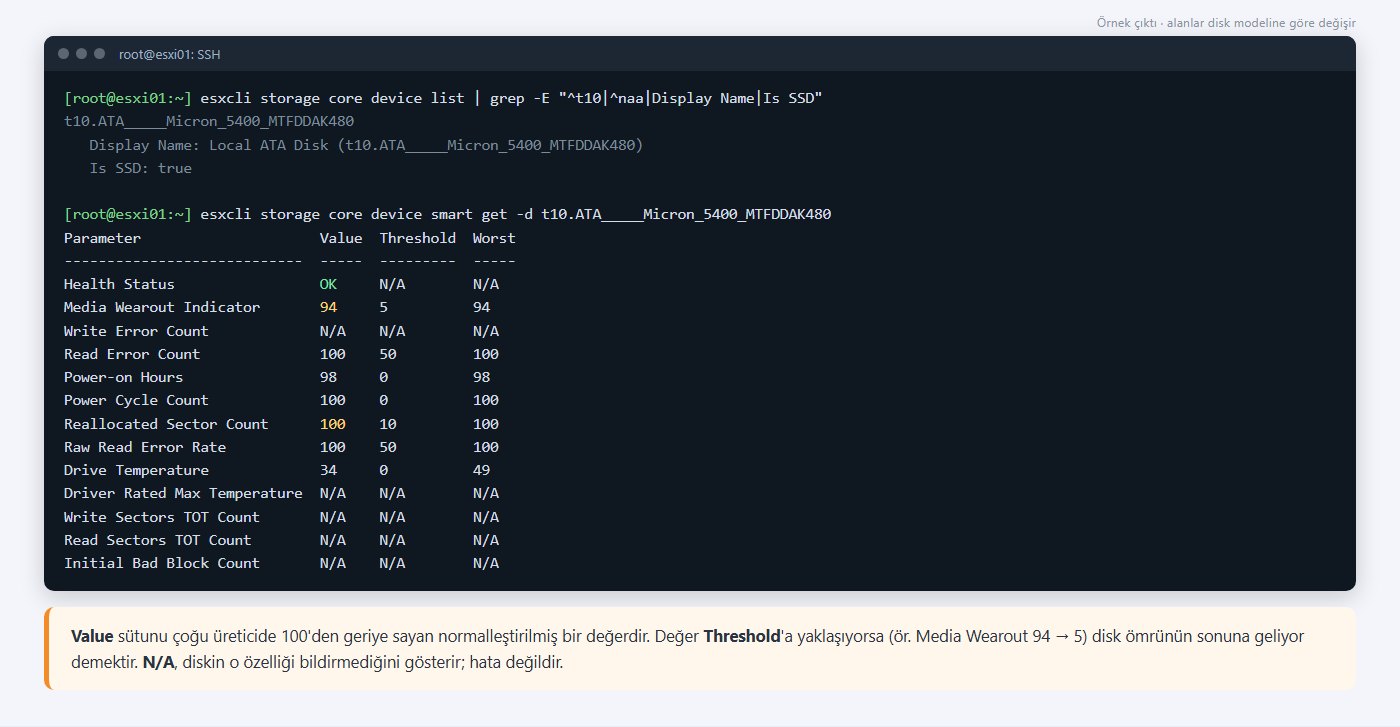The height and width of the screenshot is (727, 1400).
Task: Click Power-on Hours "98" in the Value column
Action: click(328, 377)
